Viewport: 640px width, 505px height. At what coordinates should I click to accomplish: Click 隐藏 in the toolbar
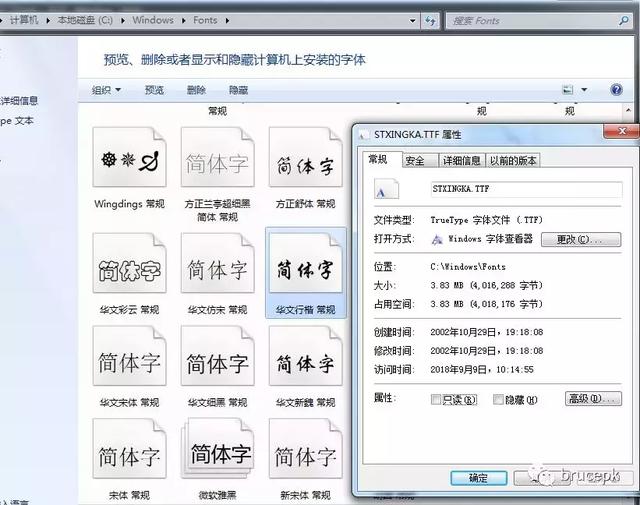238,90
